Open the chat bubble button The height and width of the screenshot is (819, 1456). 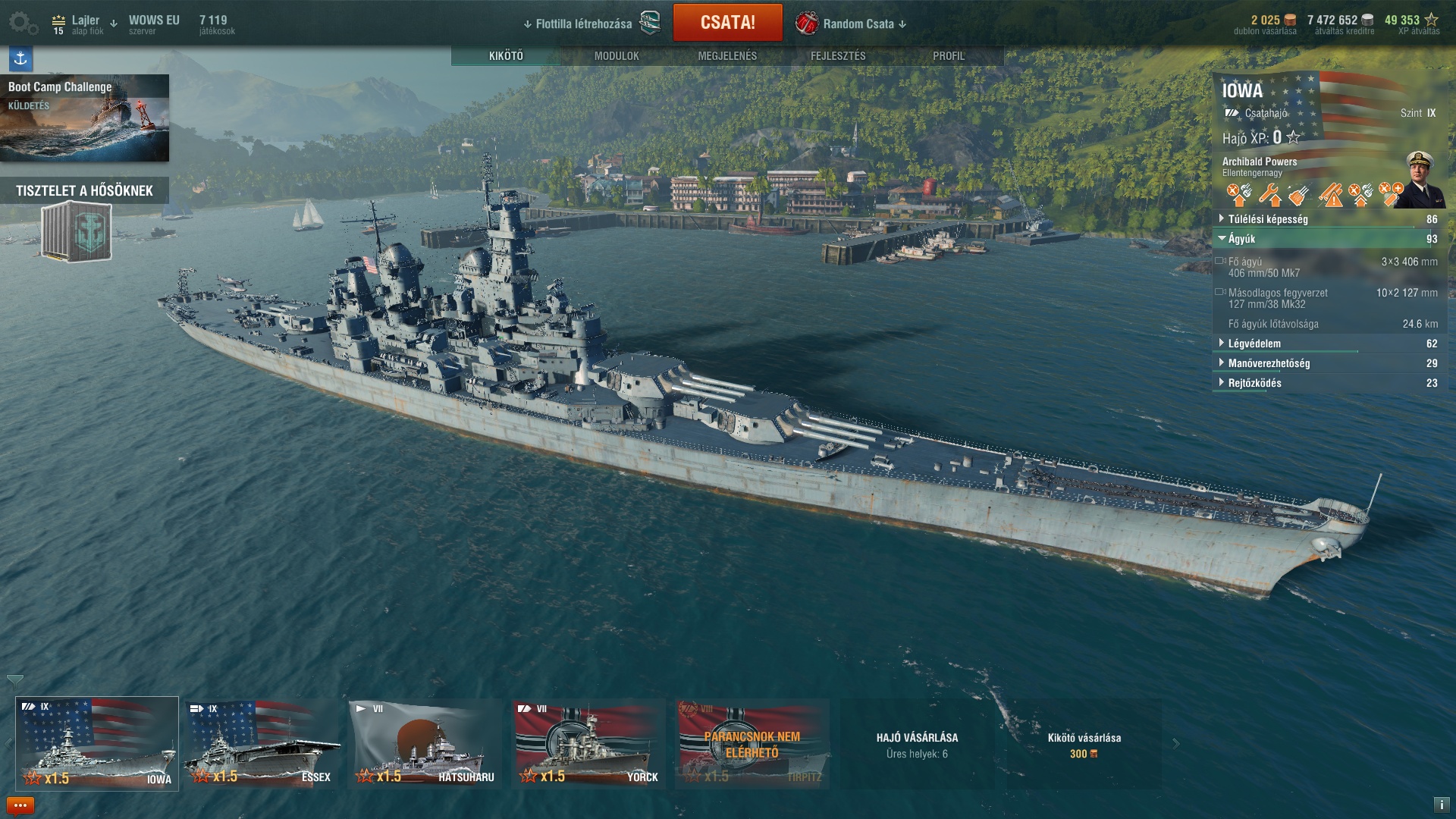(20, 805)
